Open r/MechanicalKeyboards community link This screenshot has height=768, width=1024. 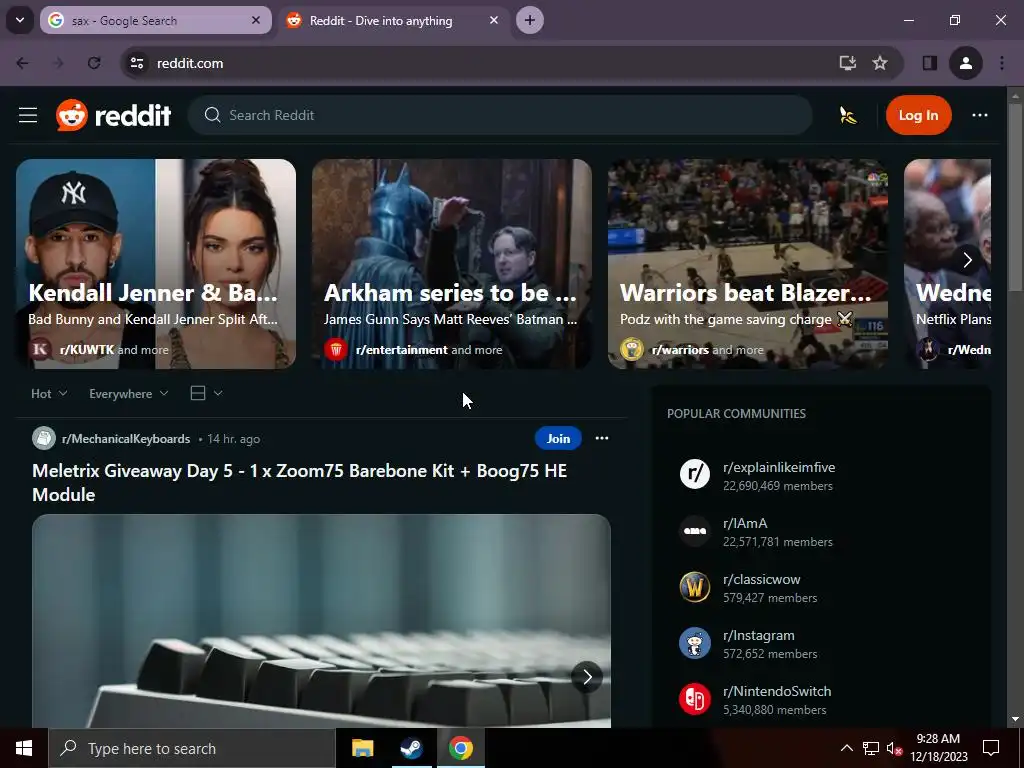click(x=125, y=439)
